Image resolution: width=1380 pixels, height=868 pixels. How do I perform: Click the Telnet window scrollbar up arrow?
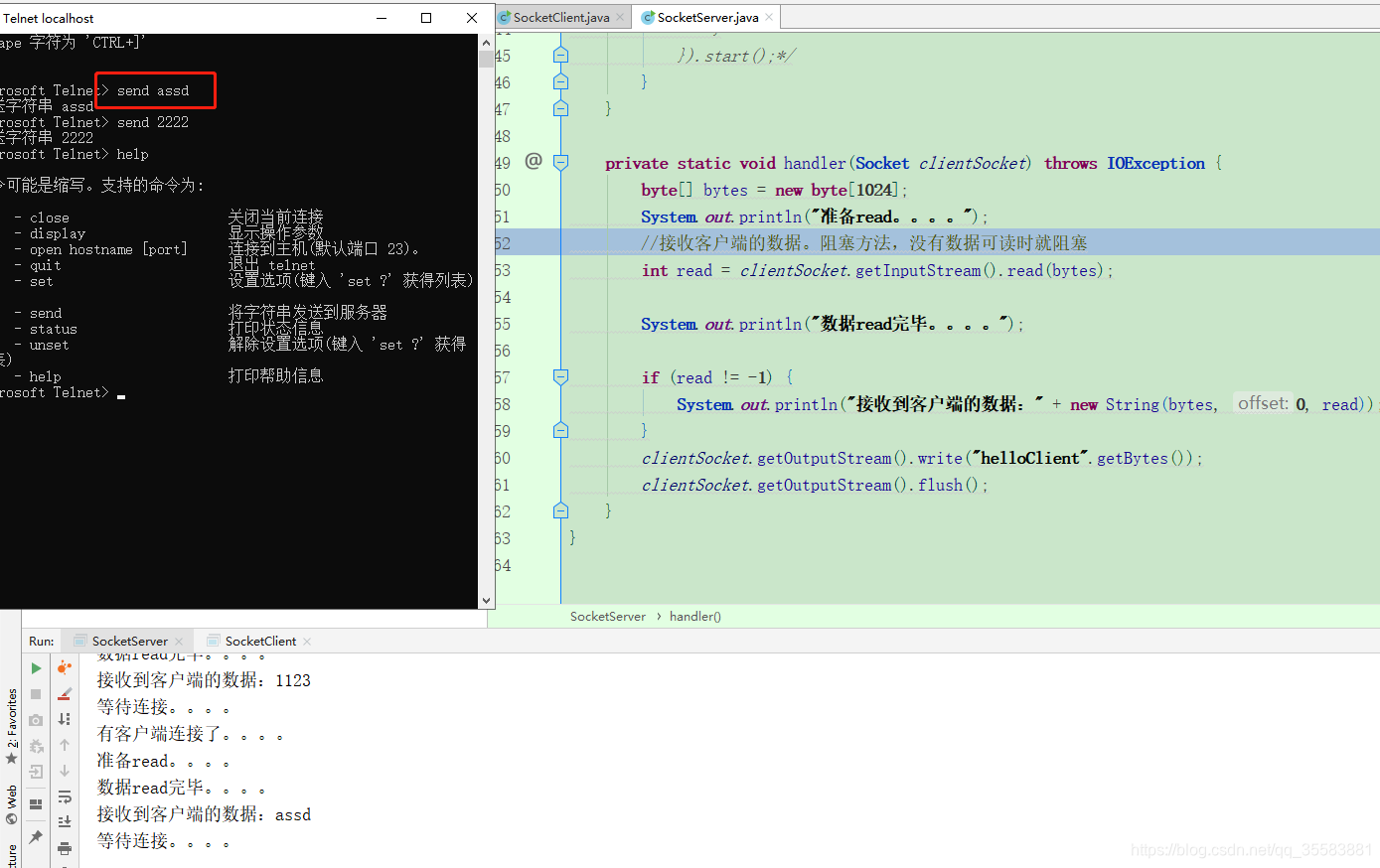click(486, 44)
